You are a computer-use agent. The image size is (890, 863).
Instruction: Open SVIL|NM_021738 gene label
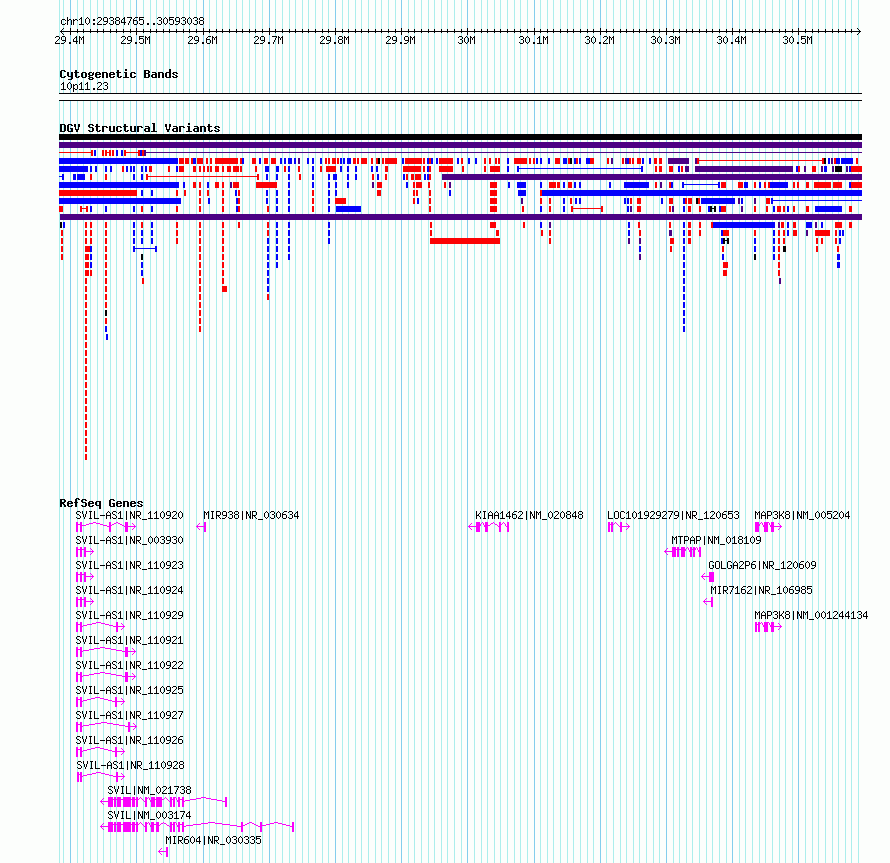[149, 790]
